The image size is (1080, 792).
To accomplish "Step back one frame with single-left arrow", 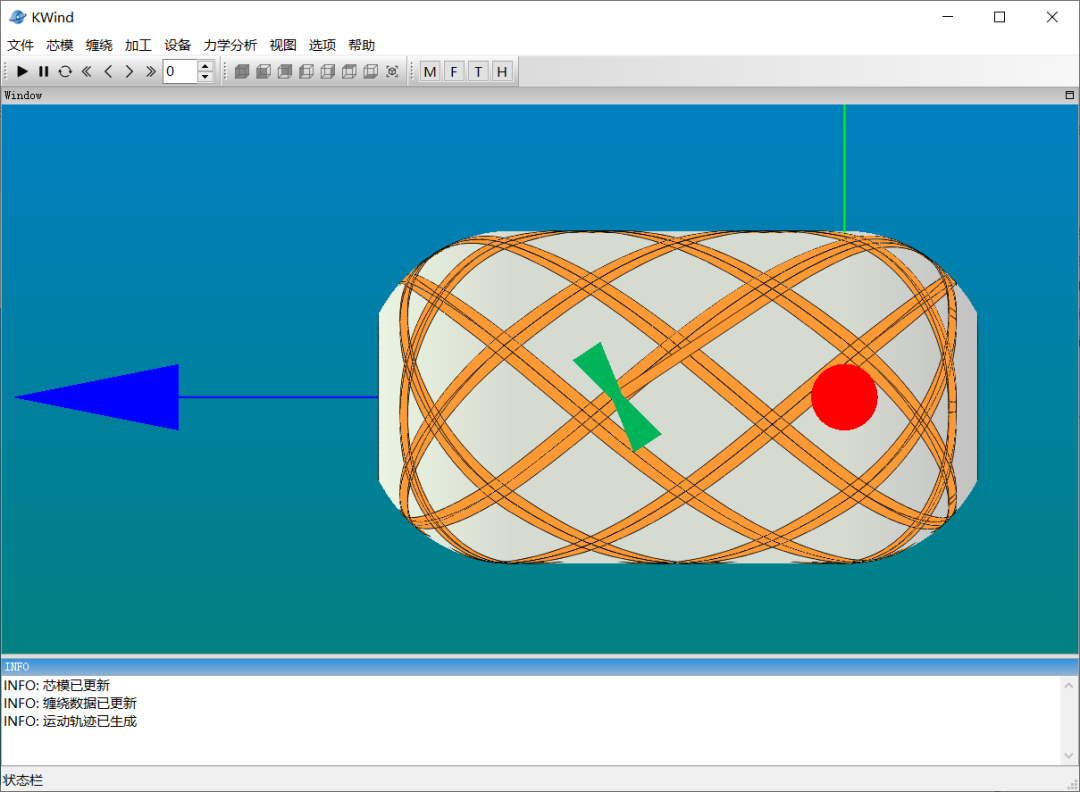I will pyautogui.click(x=108, y=71).
